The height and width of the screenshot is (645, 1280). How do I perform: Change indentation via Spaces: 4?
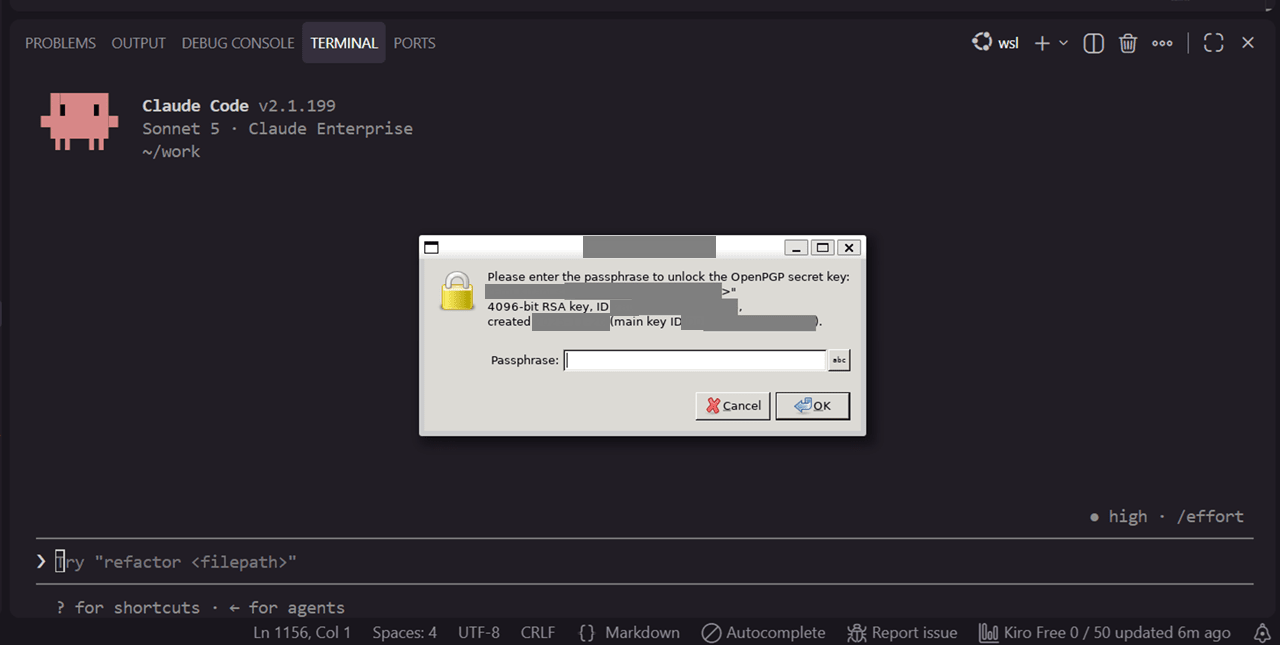point(405,633)
